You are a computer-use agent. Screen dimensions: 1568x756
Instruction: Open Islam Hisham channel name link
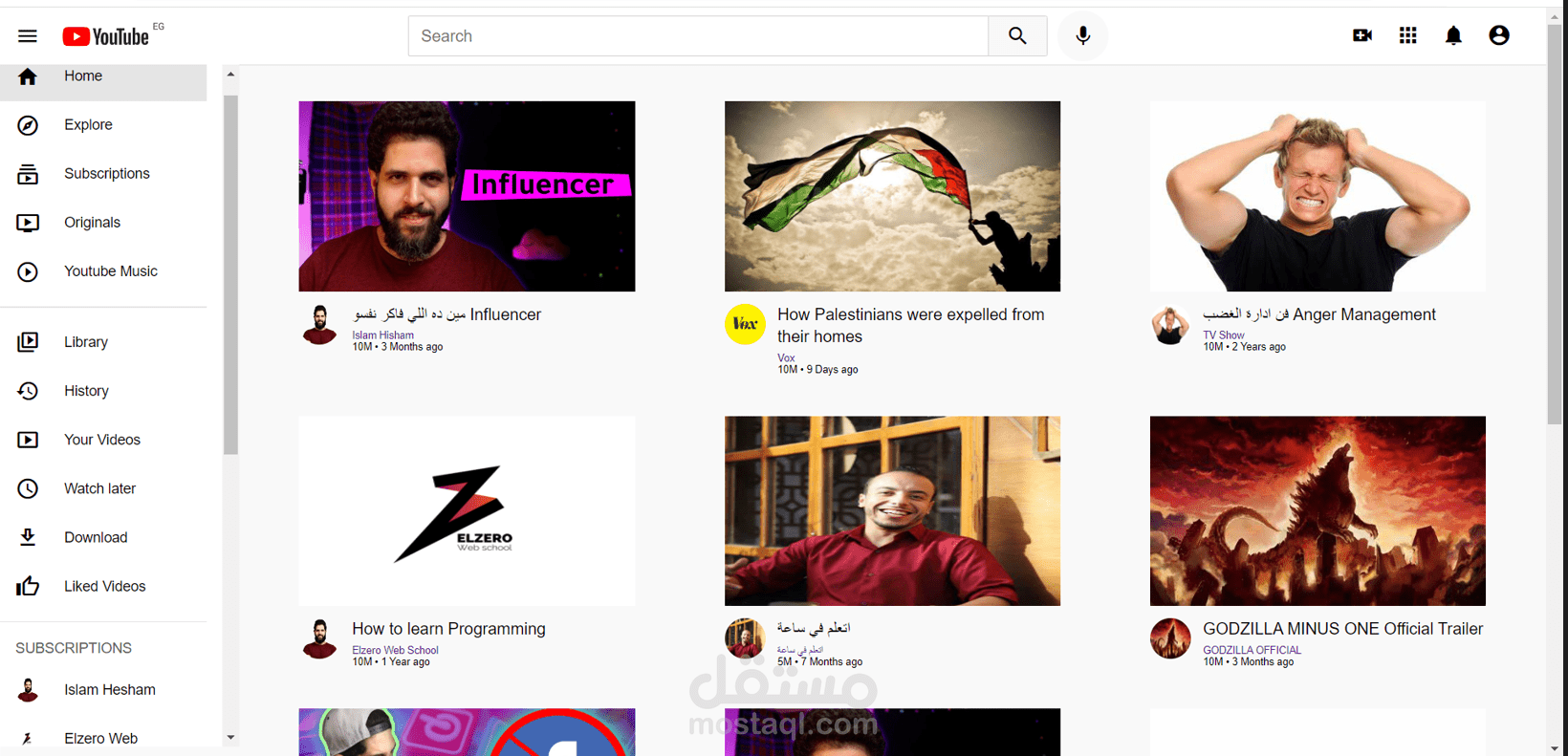click(x=382, y=335)
